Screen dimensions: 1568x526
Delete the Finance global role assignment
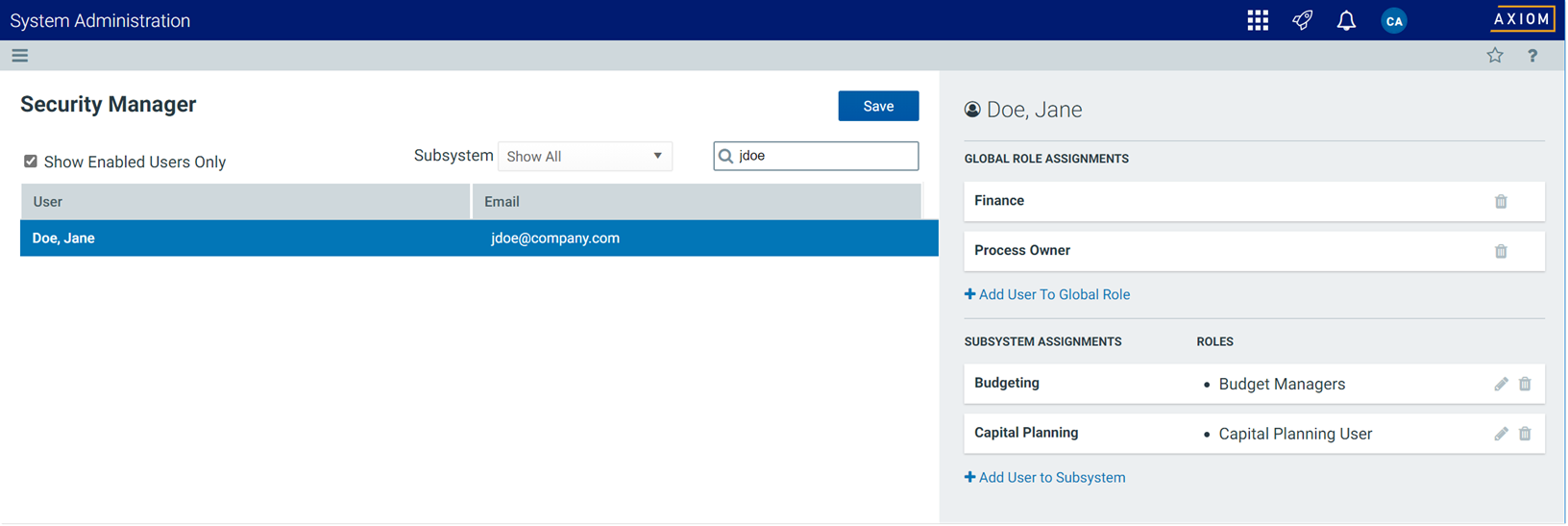click(1501, 202)
